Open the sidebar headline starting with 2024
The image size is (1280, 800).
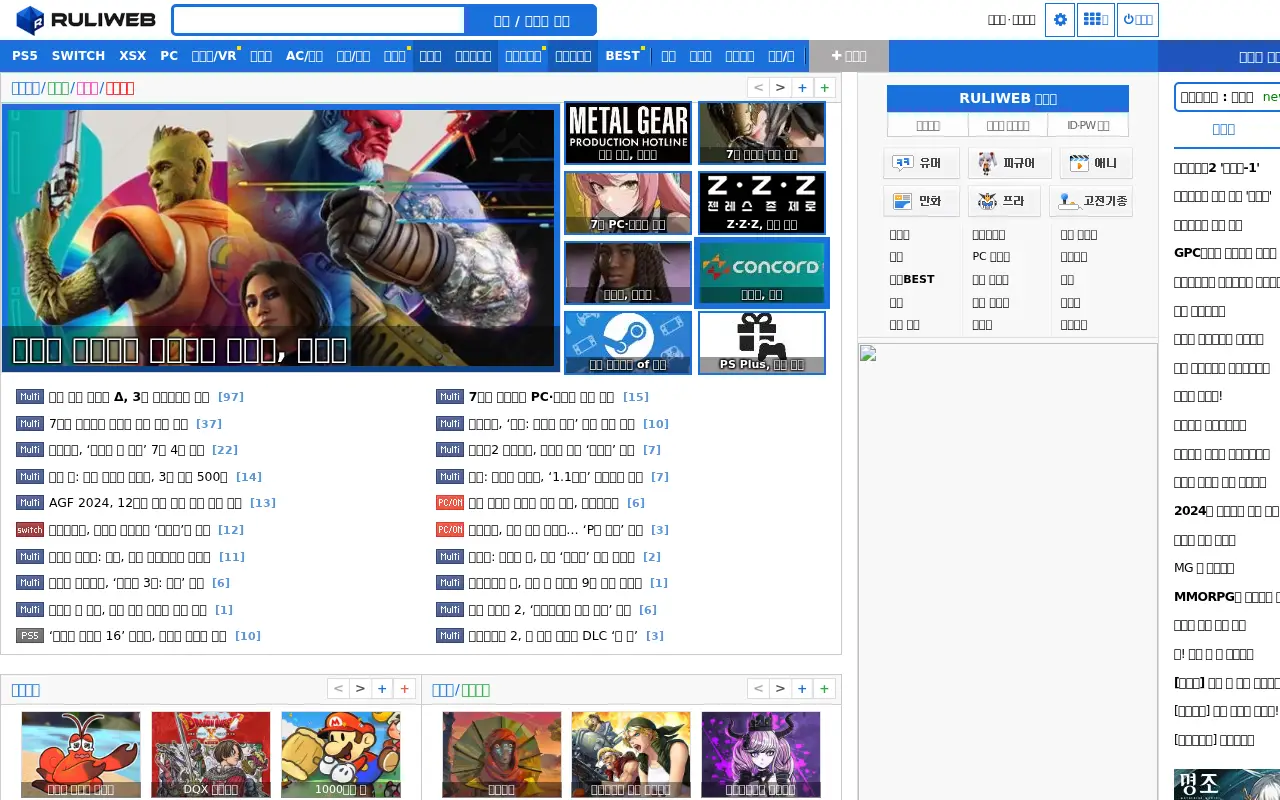pos(1226,511)
